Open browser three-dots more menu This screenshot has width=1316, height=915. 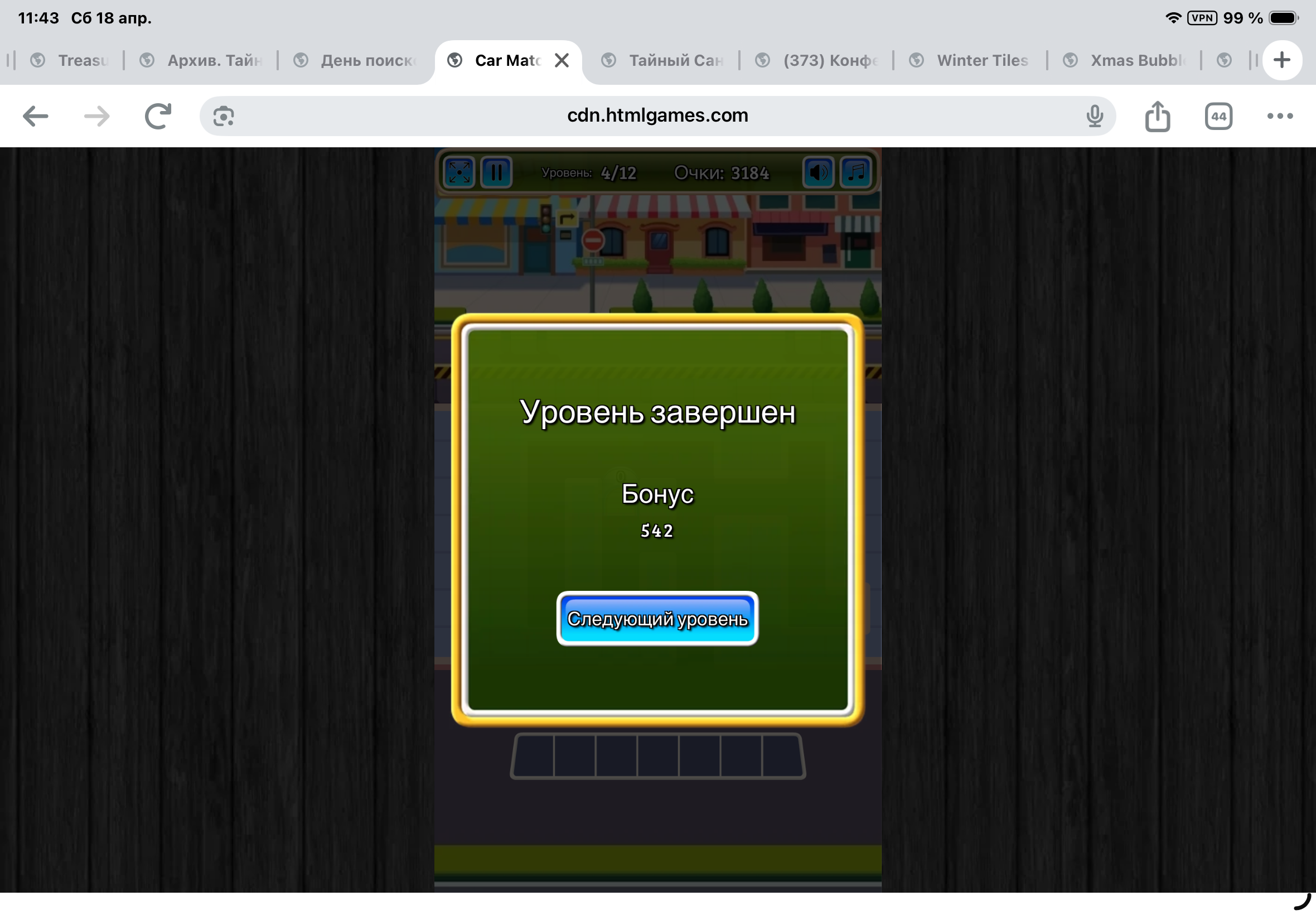(x=1279, y=117)
